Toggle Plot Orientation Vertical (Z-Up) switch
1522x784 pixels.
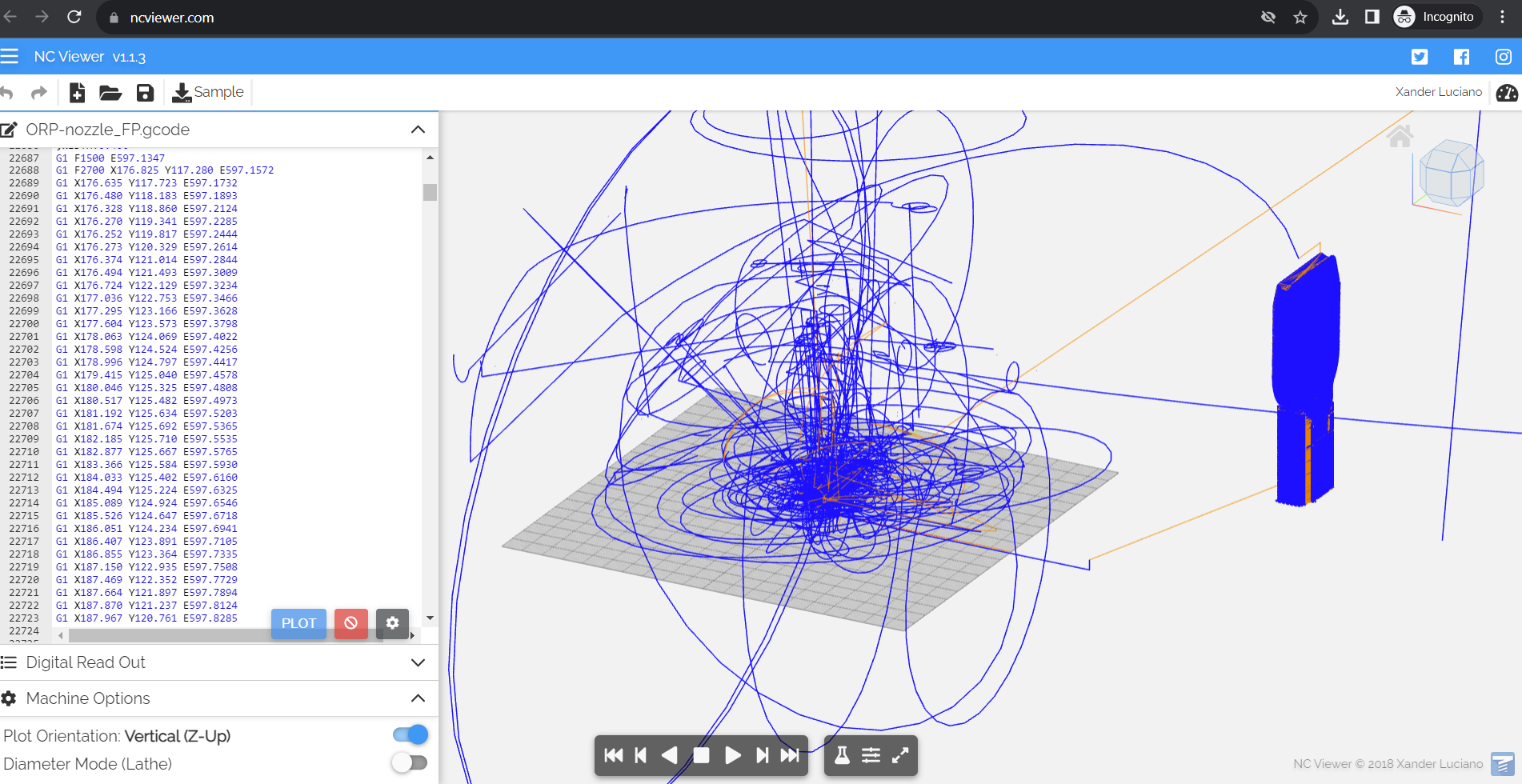411,735
